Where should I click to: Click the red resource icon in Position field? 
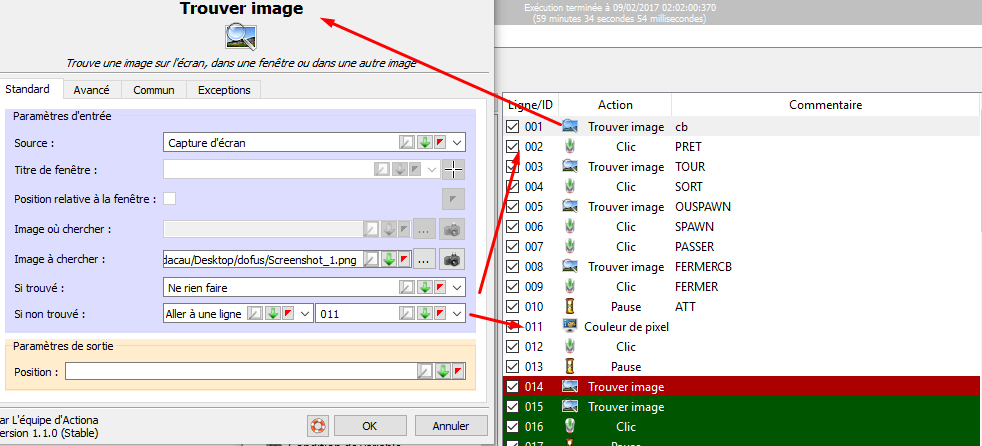click(457, 372)
